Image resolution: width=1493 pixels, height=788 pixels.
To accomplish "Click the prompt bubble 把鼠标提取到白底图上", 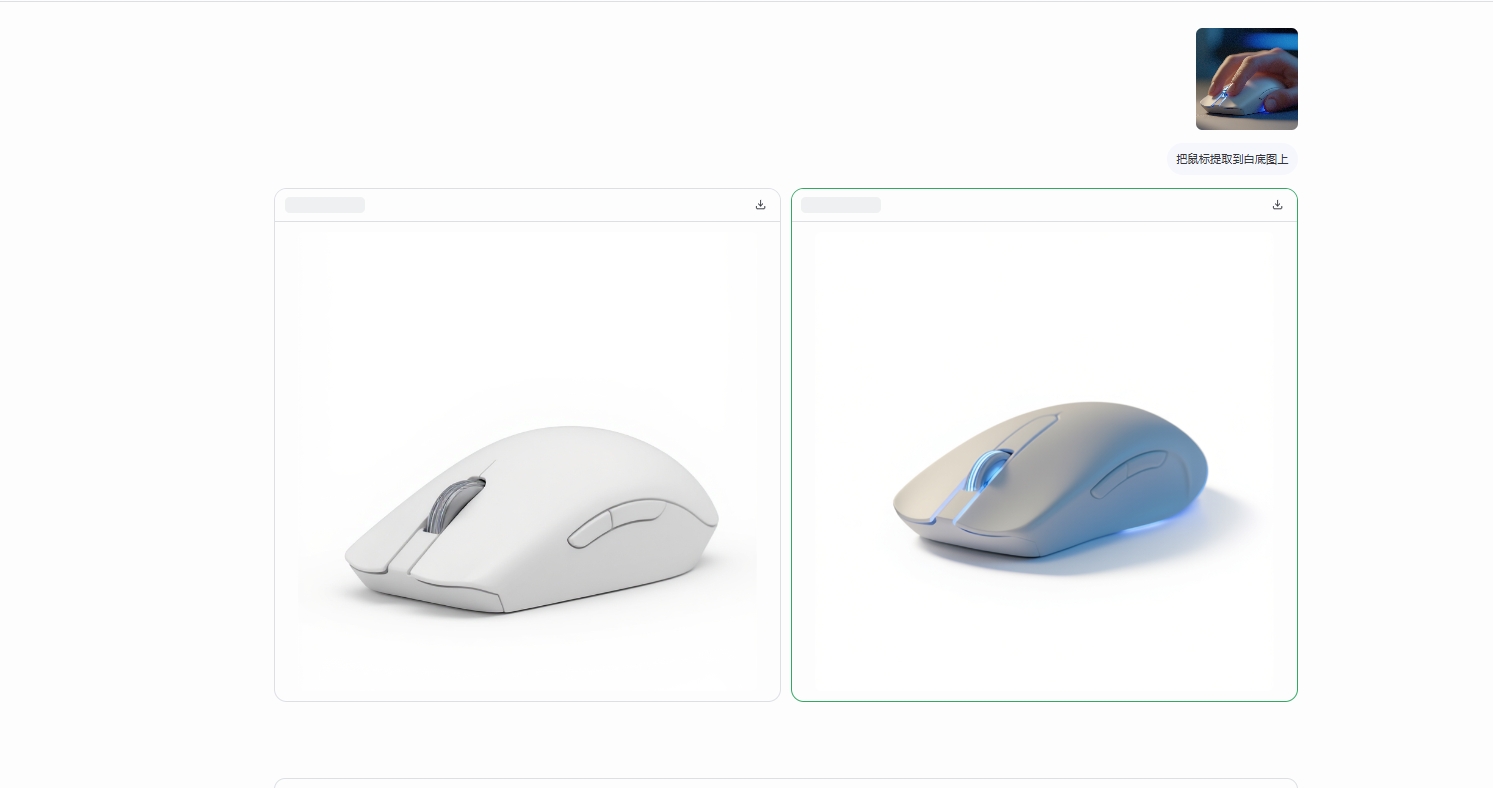I will pos(1232,159).
